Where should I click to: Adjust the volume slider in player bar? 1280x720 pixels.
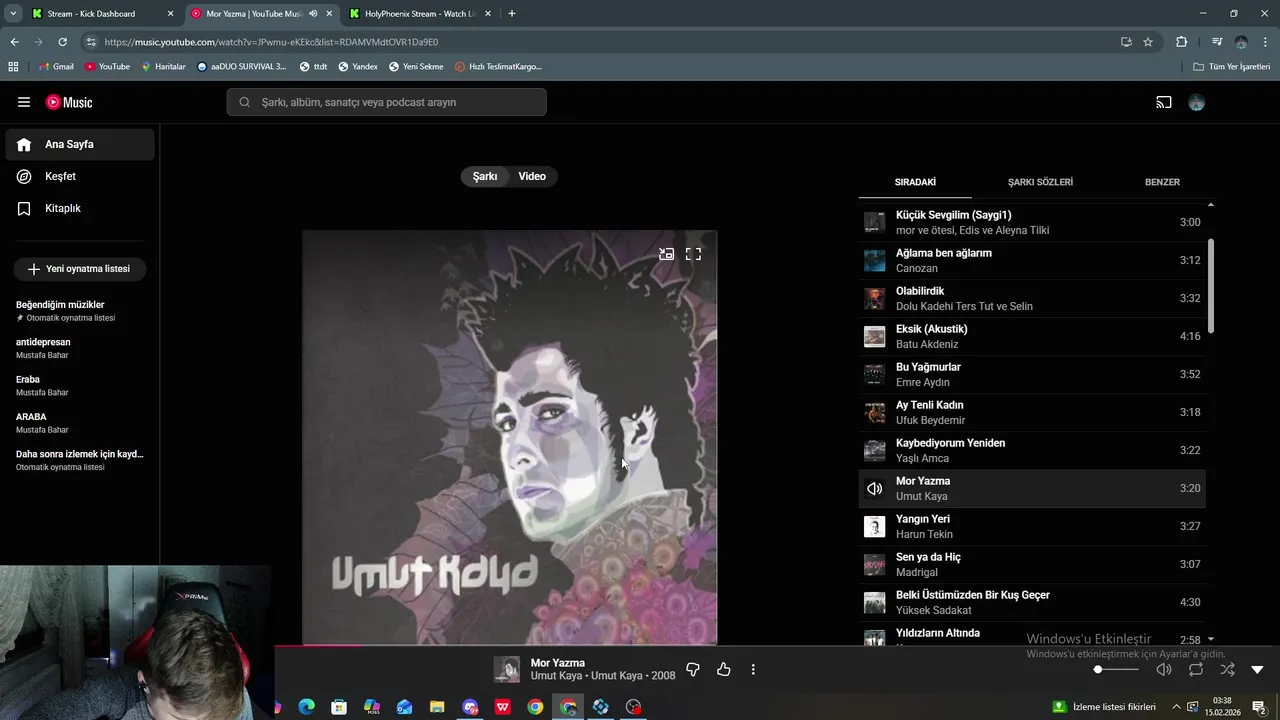[x=1117, y=669]
